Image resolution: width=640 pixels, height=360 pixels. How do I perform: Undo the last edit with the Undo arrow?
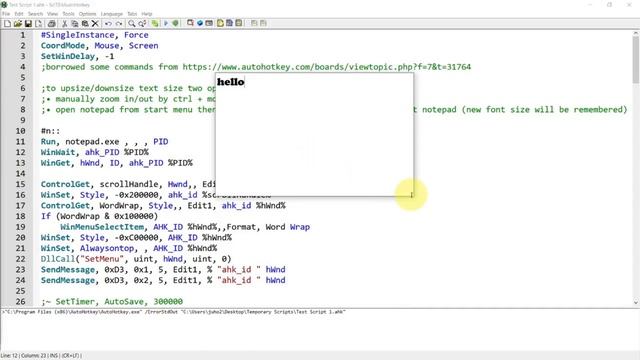point(108,24)
